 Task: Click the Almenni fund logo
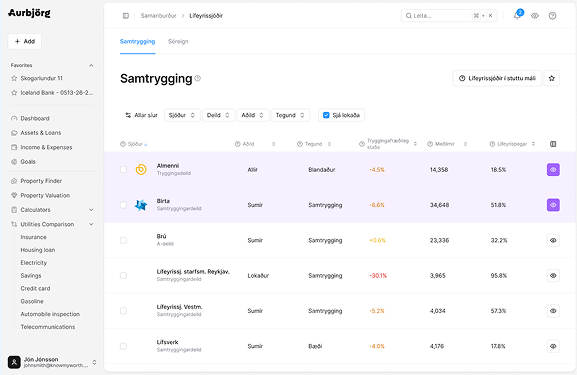141,169
